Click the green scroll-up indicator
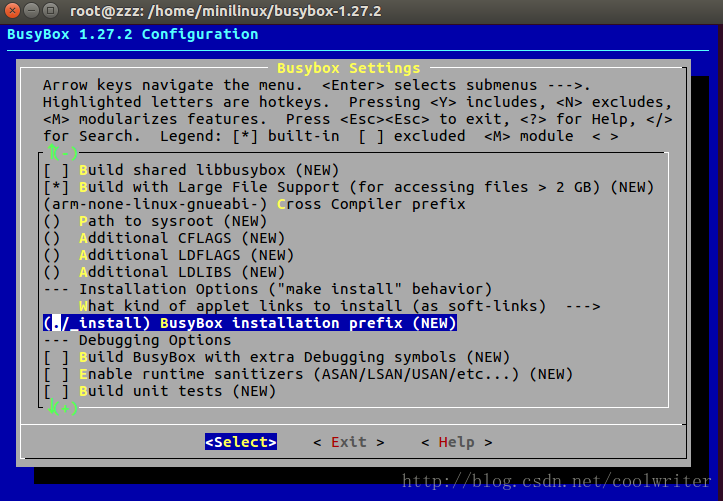 coord(63,152)
